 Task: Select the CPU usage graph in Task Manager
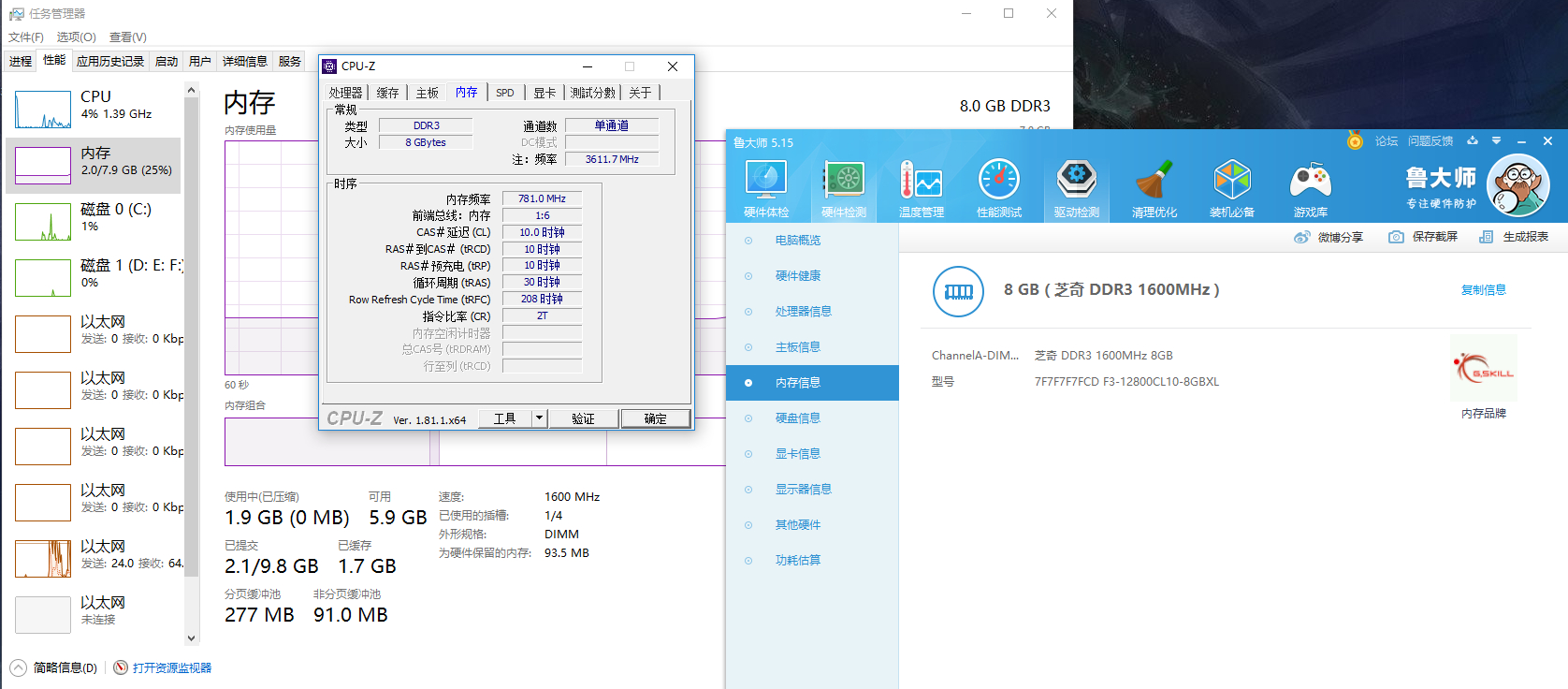point(43,110)
